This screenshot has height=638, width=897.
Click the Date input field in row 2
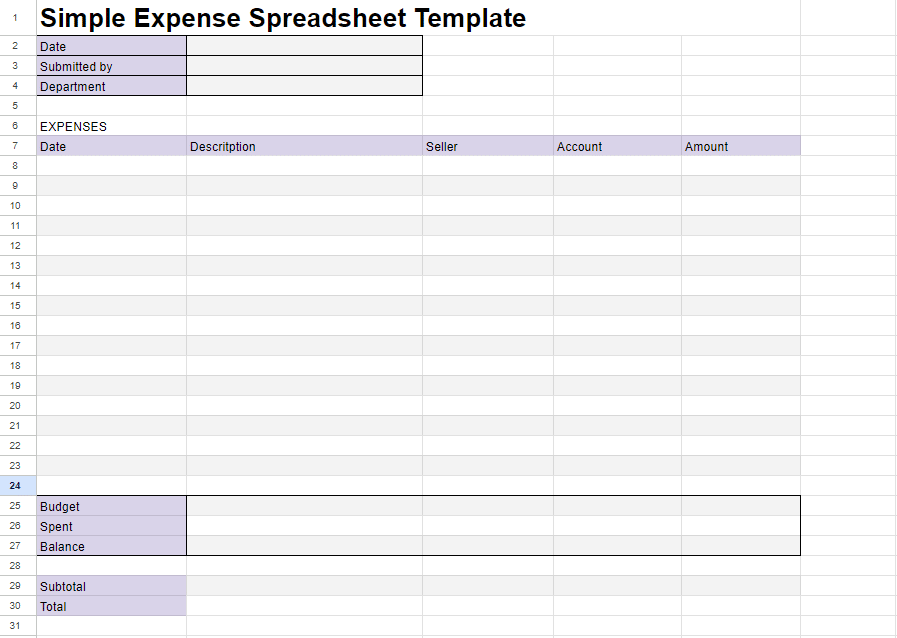304,46
